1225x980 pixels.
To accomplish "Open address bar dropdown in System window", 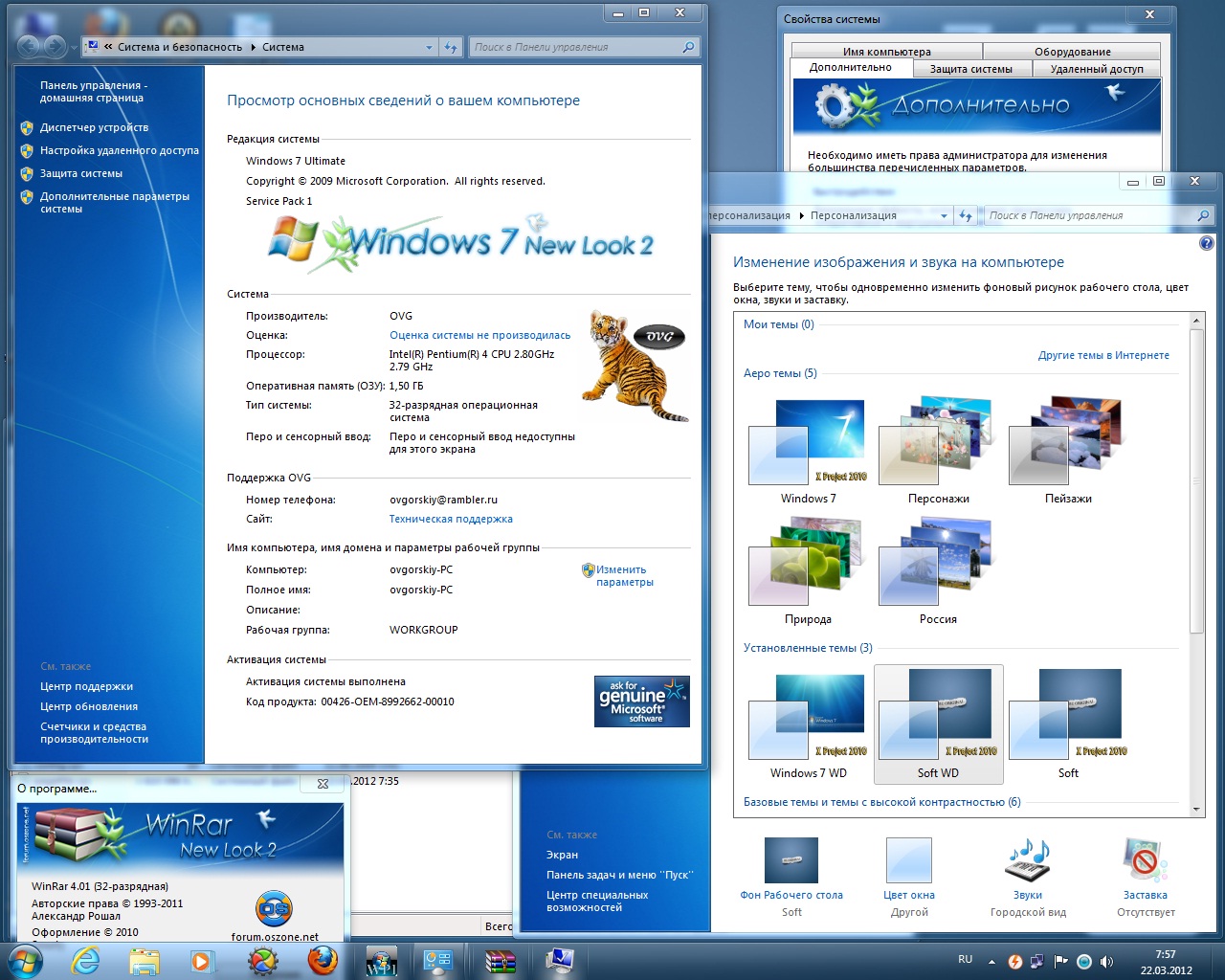I will point(429,47).
